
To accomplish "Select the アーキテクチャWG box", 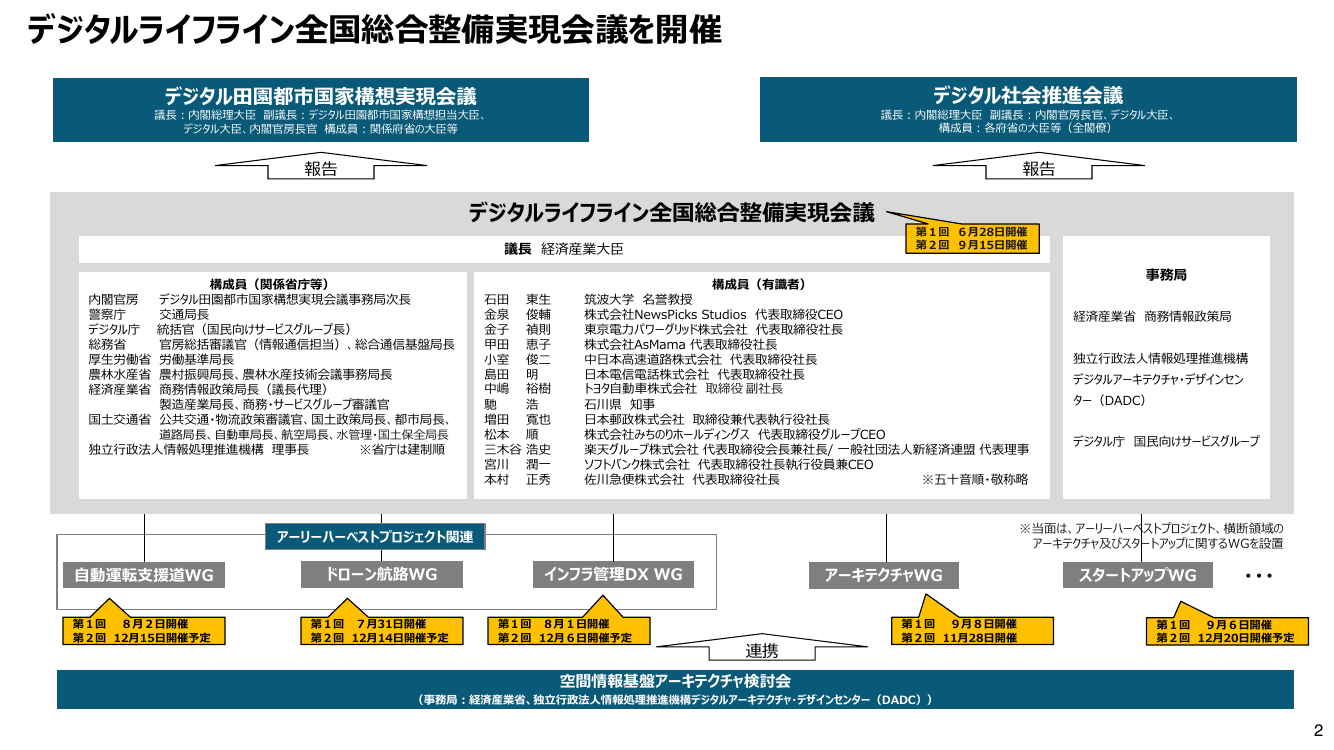I will (883, 575).
